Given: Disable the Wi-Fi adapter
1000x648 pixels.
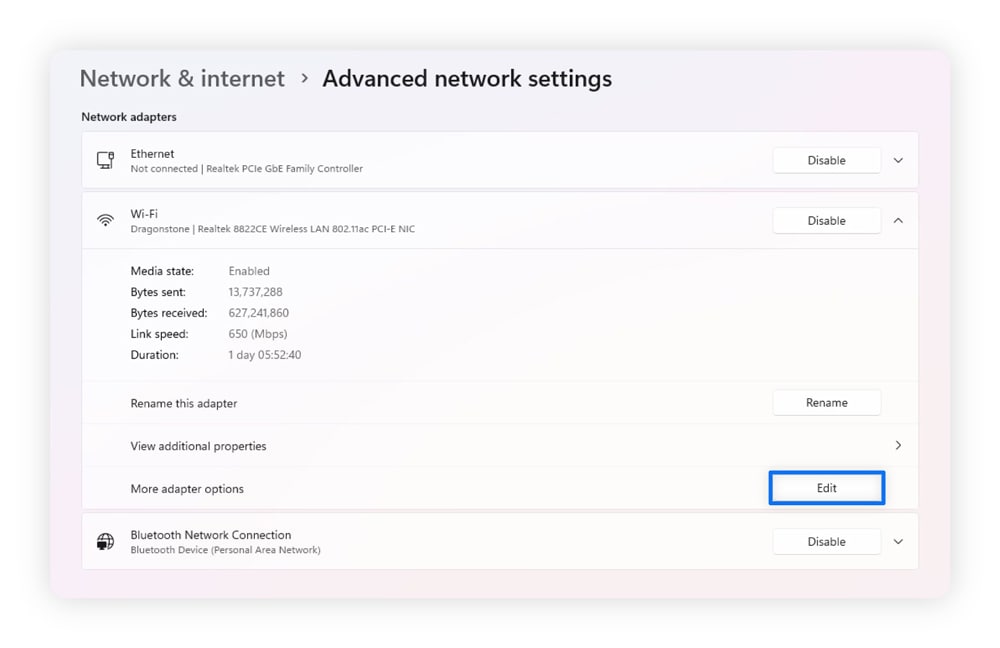Looking at the screenshot, I should coord(826,220).
